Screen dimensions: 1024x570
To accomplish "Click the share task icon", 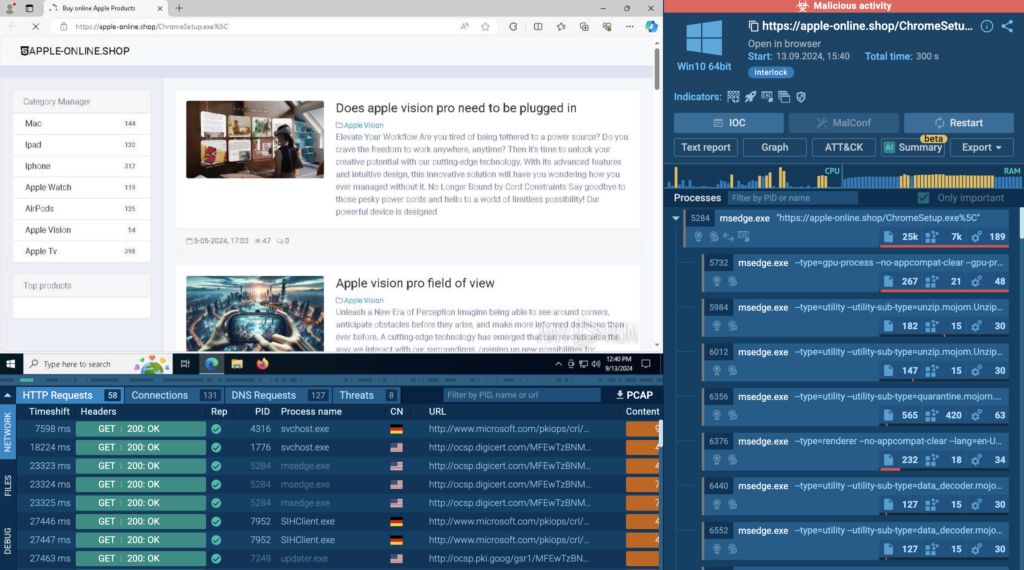I will (x=1007, y=27).
